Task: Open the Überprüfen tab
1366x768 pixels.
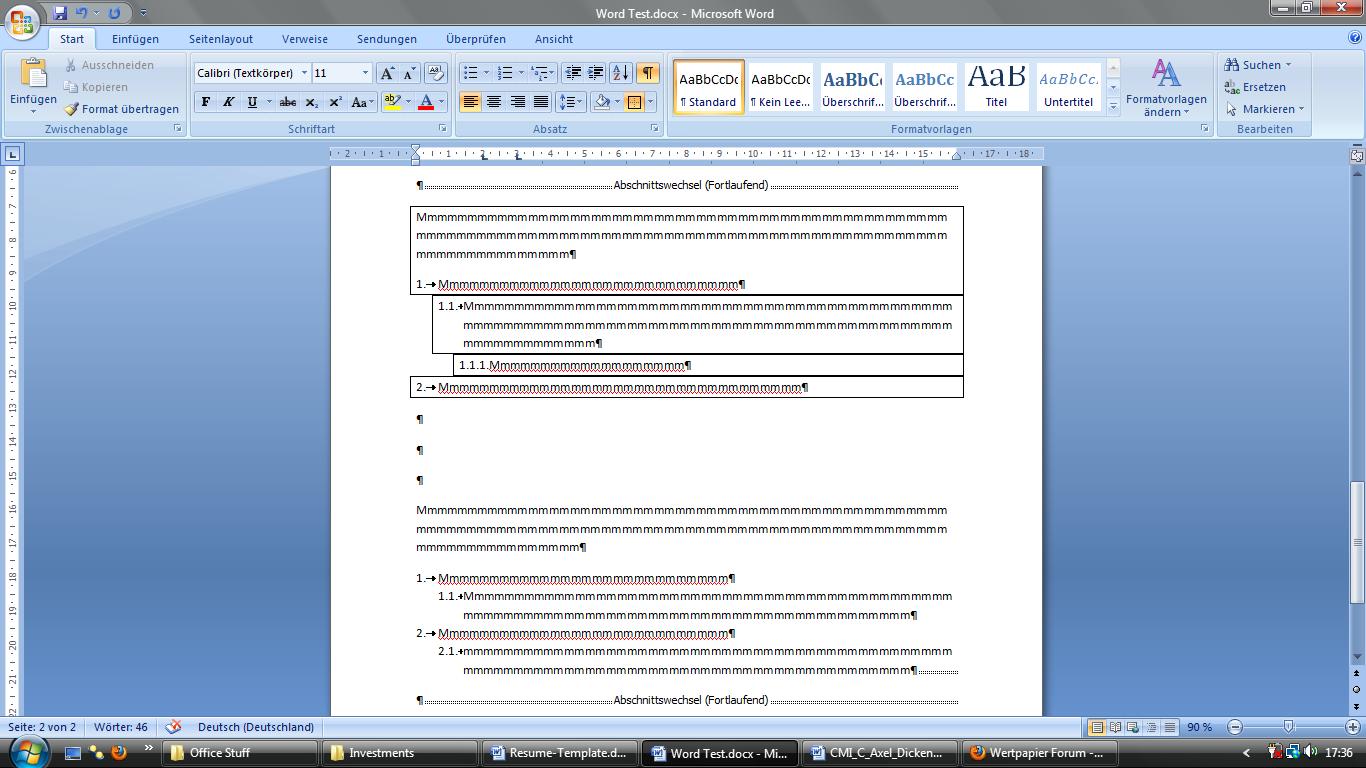Action: point(476,39)
